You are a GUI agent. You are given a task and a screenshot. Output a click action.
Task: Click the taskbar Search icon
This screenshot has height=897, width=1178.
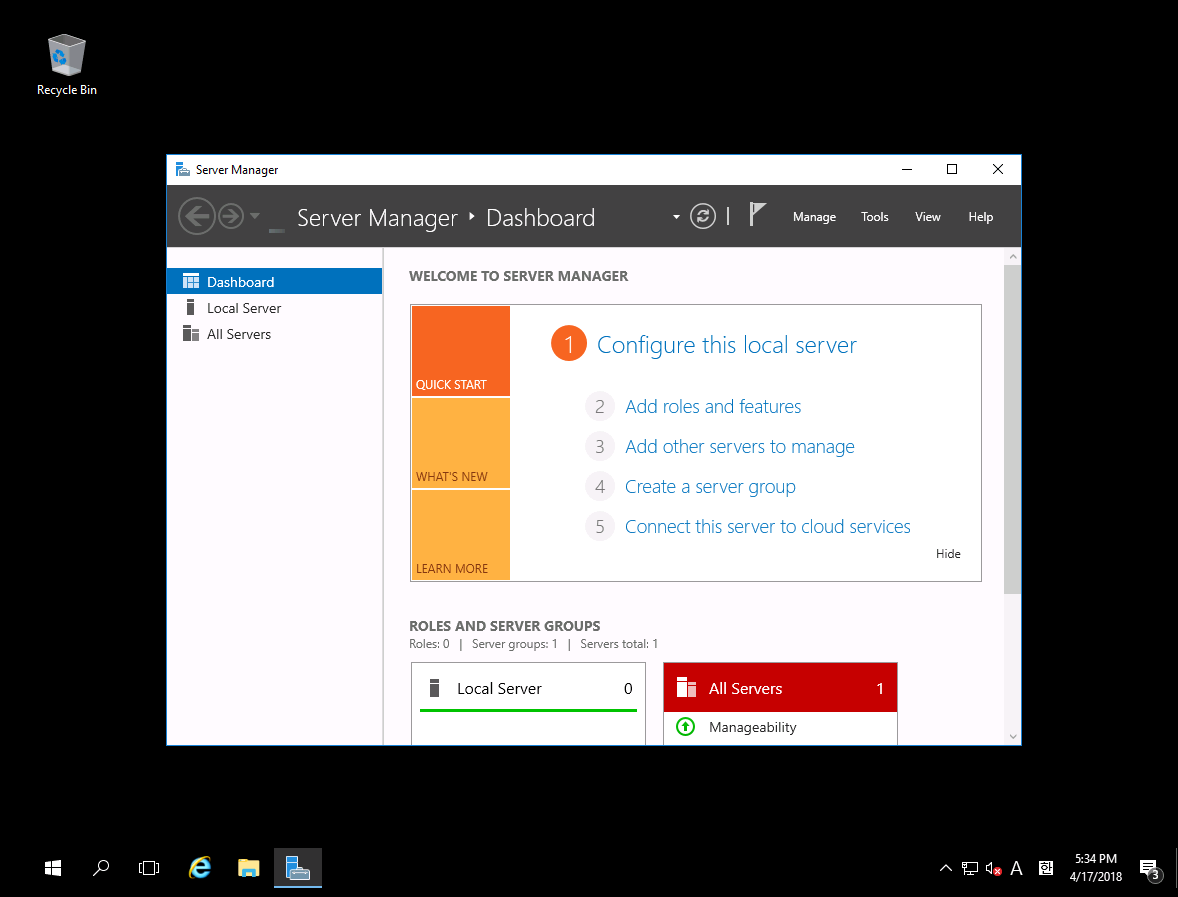[x=101, y=868]
